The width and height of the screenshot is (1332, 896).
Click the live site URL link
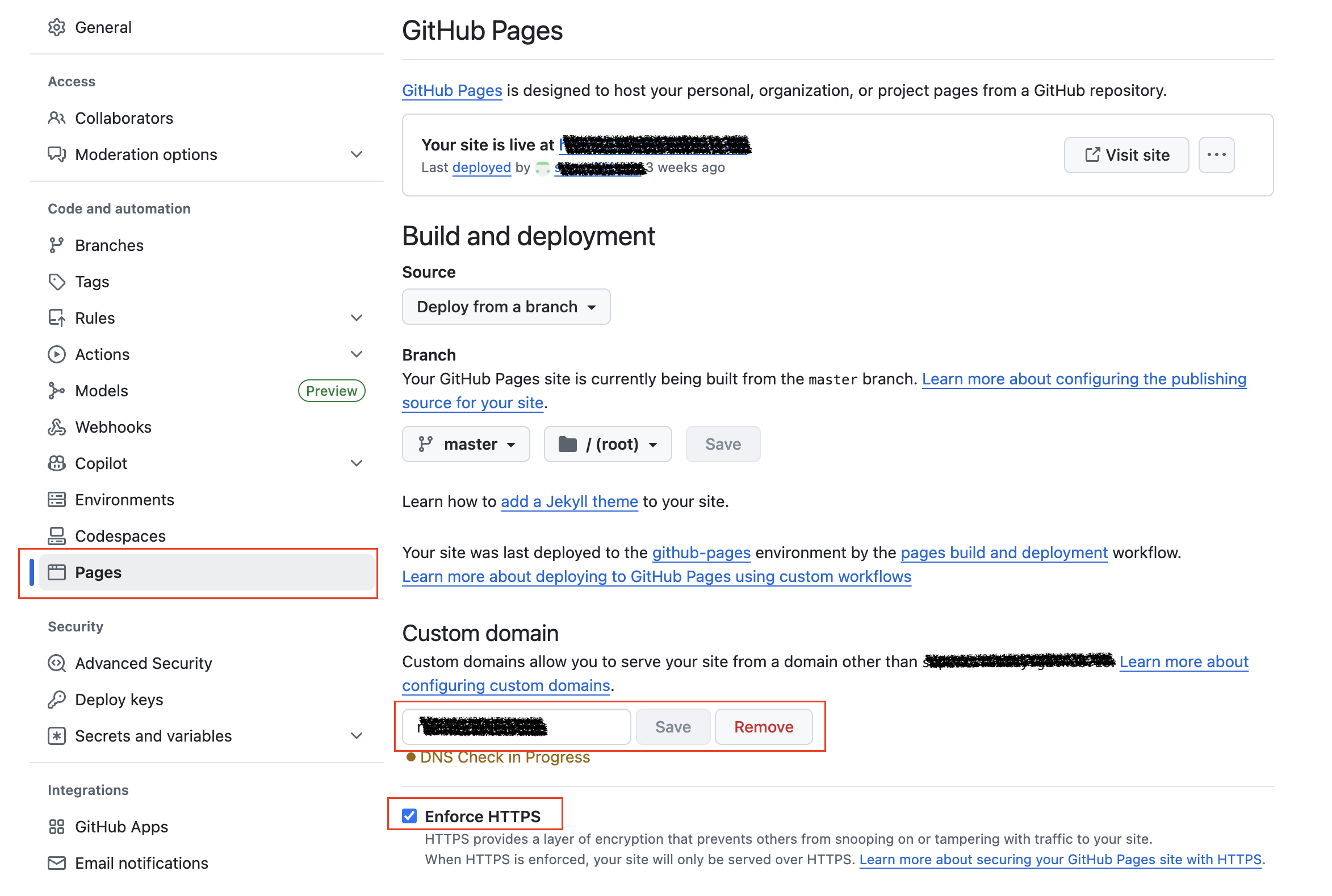(655, 145)
